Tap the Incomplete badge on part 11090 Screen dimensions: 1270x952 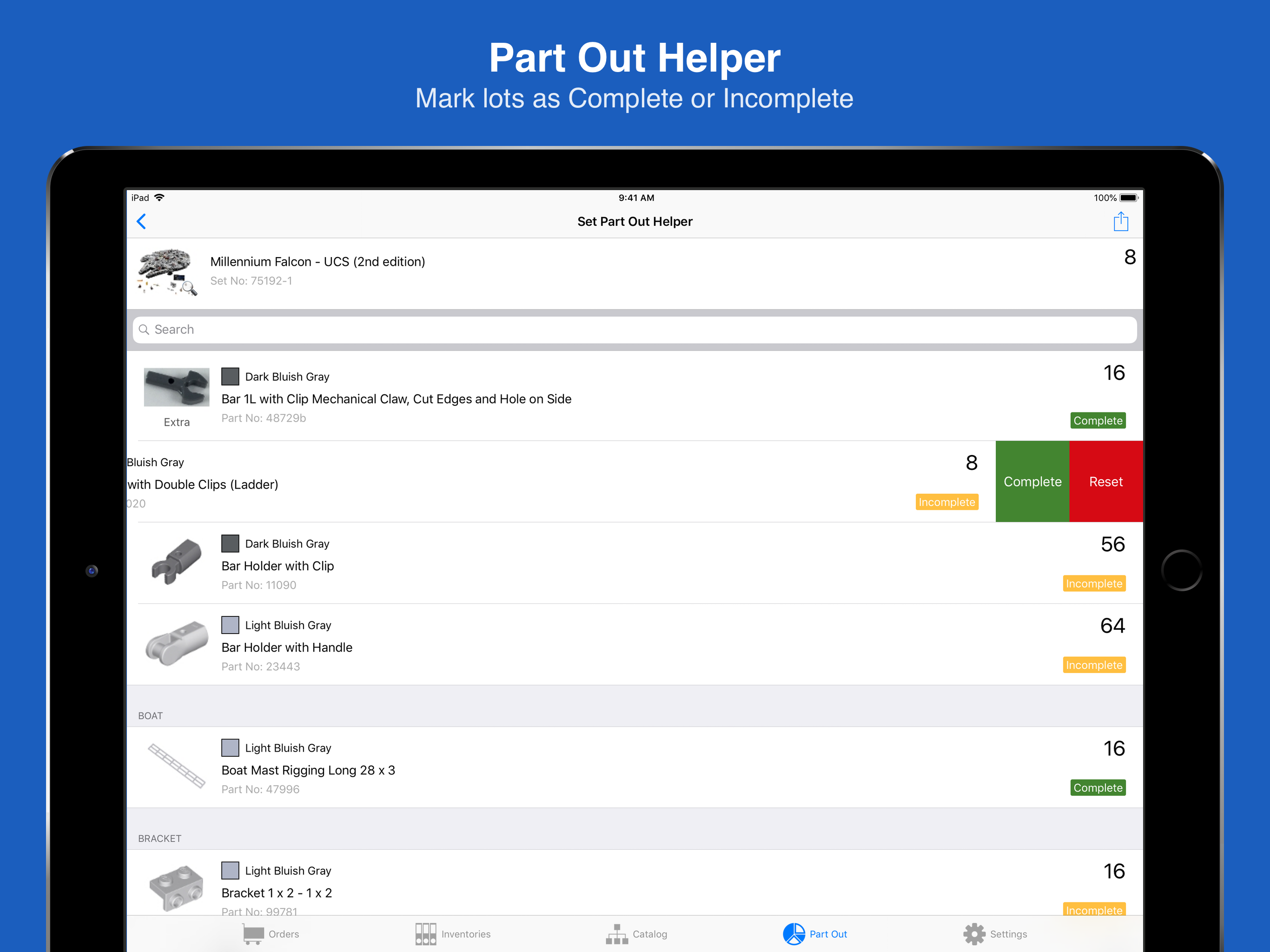1094,583
